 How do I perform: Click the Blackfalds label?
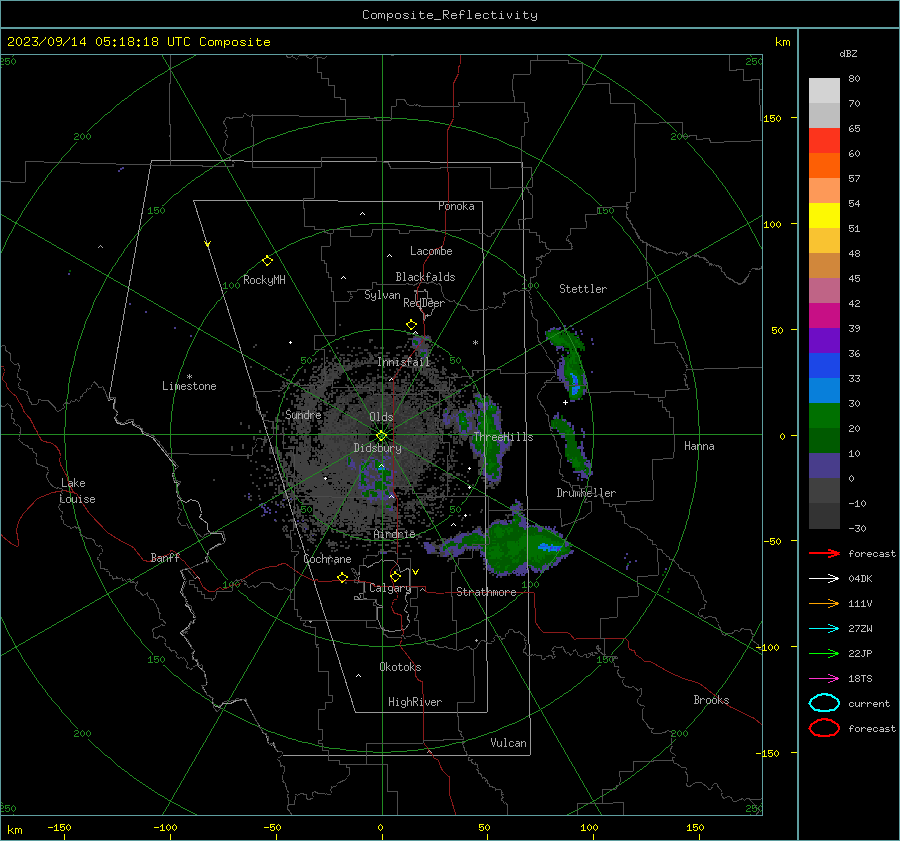pos(425,277)
